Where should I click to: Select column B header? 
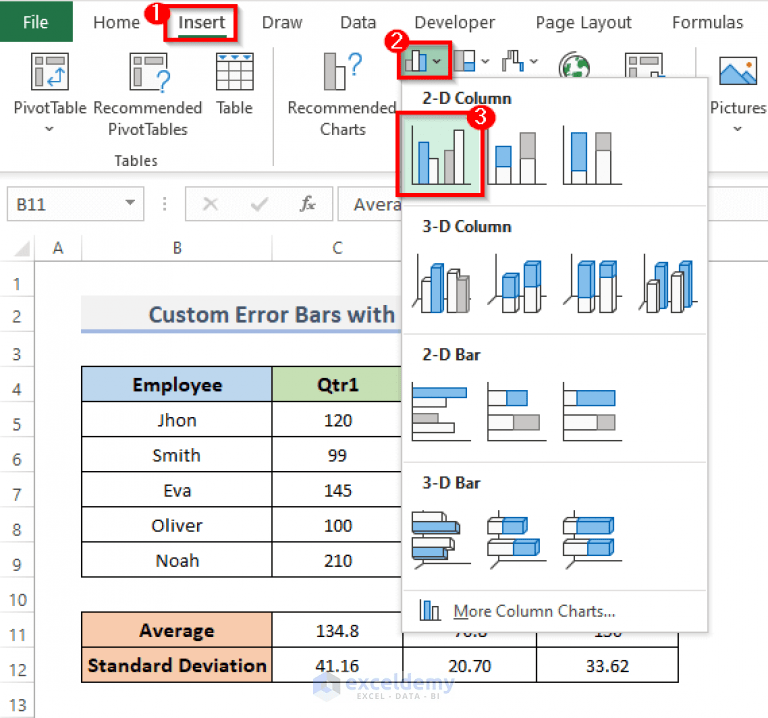point(177,248)
